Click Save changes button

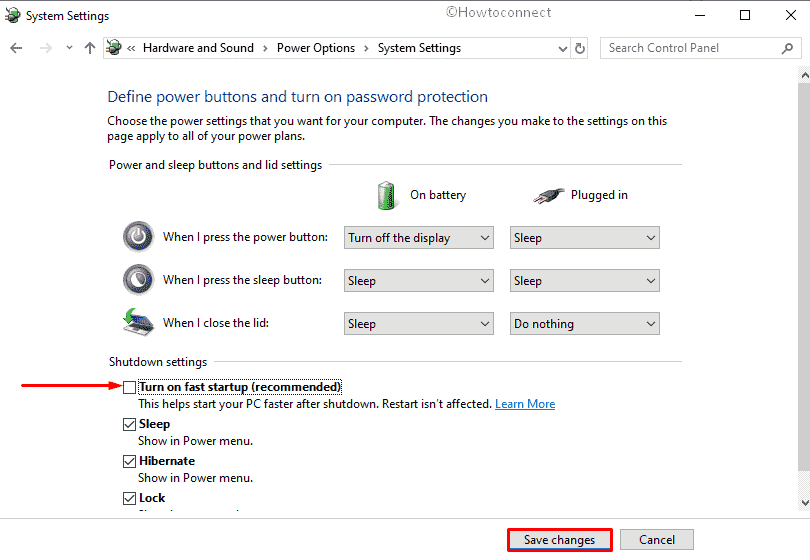click(559, 540)
